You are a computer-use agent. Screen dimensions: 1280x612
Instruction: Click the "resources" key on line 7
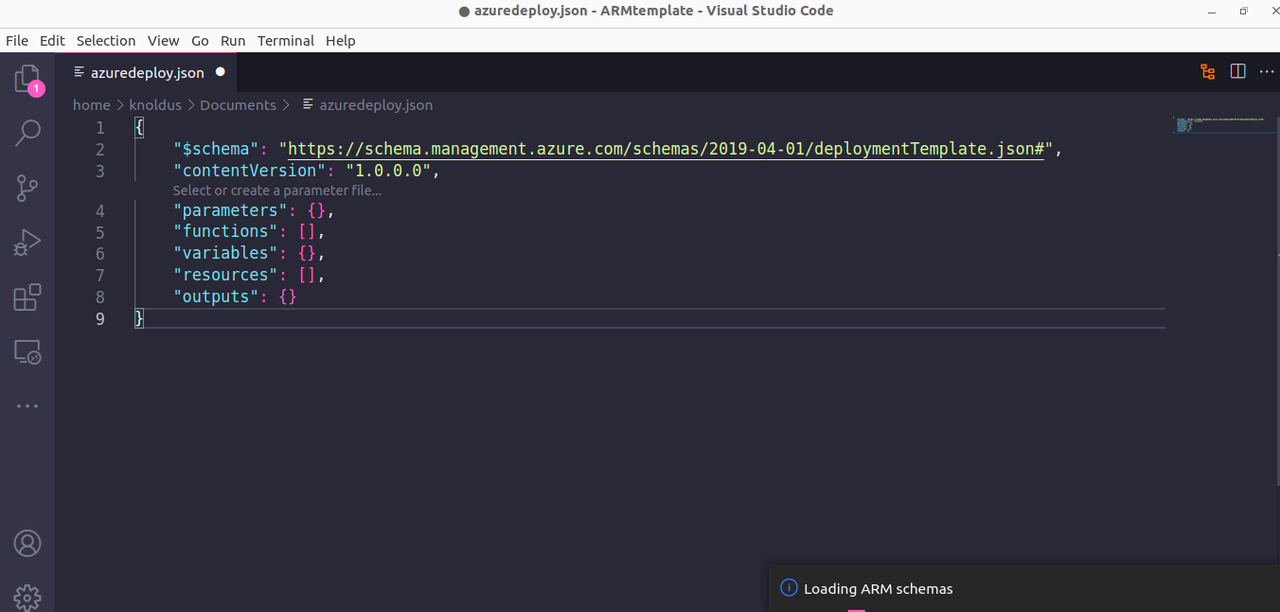pos(227,275)
